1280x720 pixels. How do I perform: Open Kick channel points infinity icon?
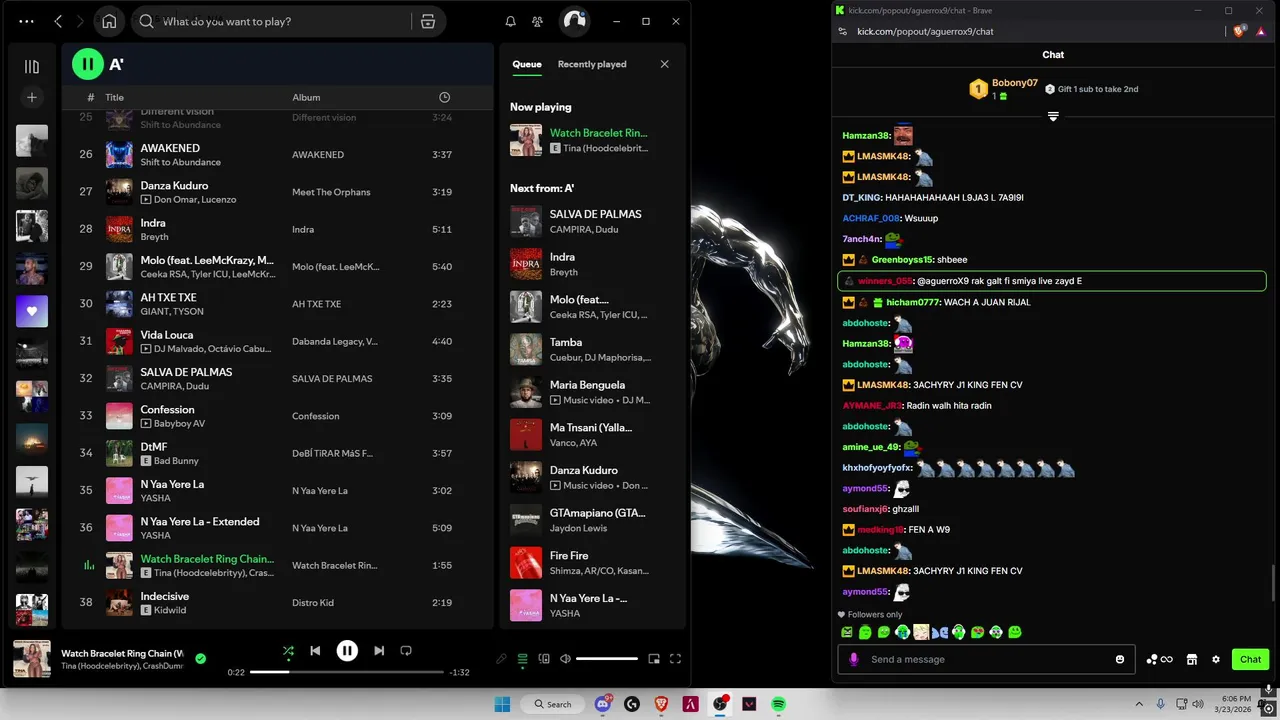pos(1160,659)
